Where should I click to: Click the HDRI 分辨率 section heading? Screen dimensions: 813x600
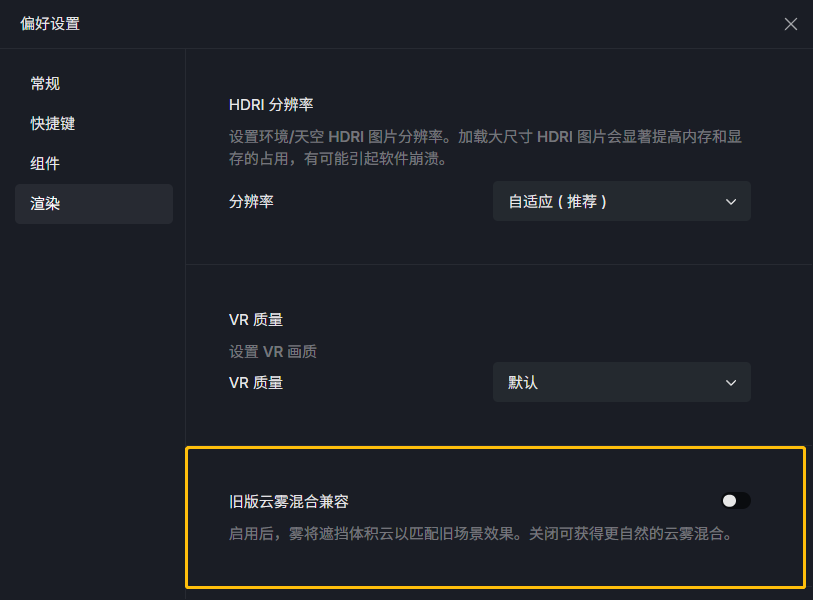tap(271, 105)
